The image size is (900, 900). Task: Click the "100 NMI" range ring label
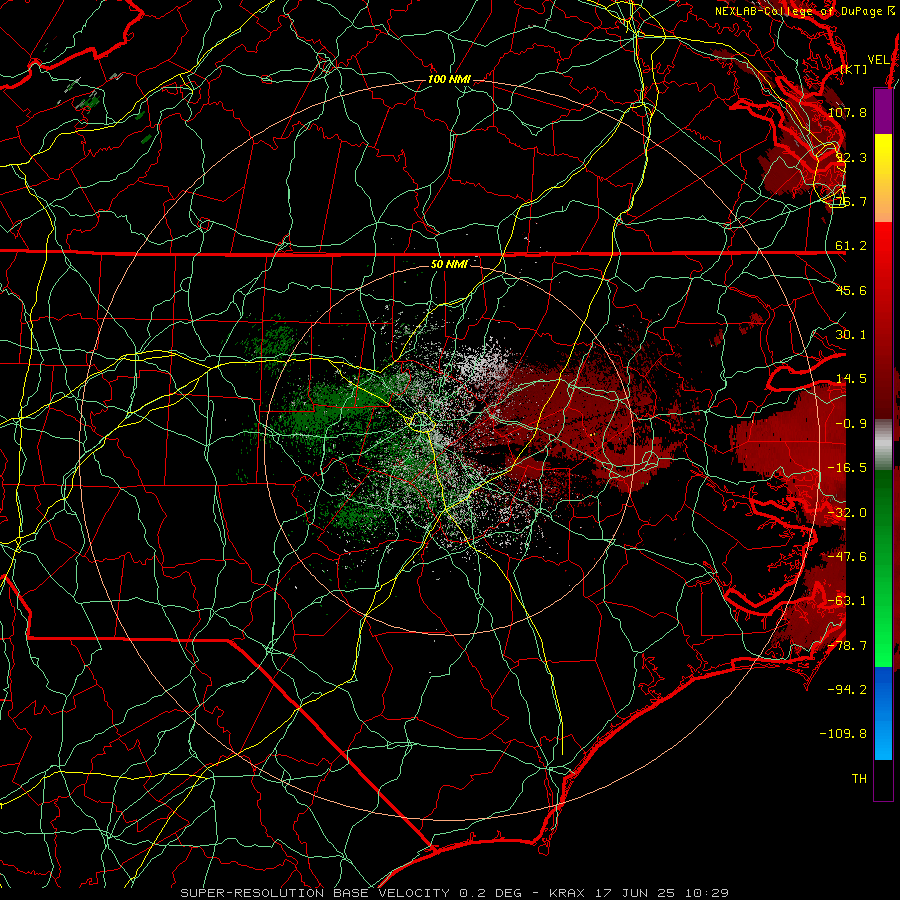pos(449,79)
